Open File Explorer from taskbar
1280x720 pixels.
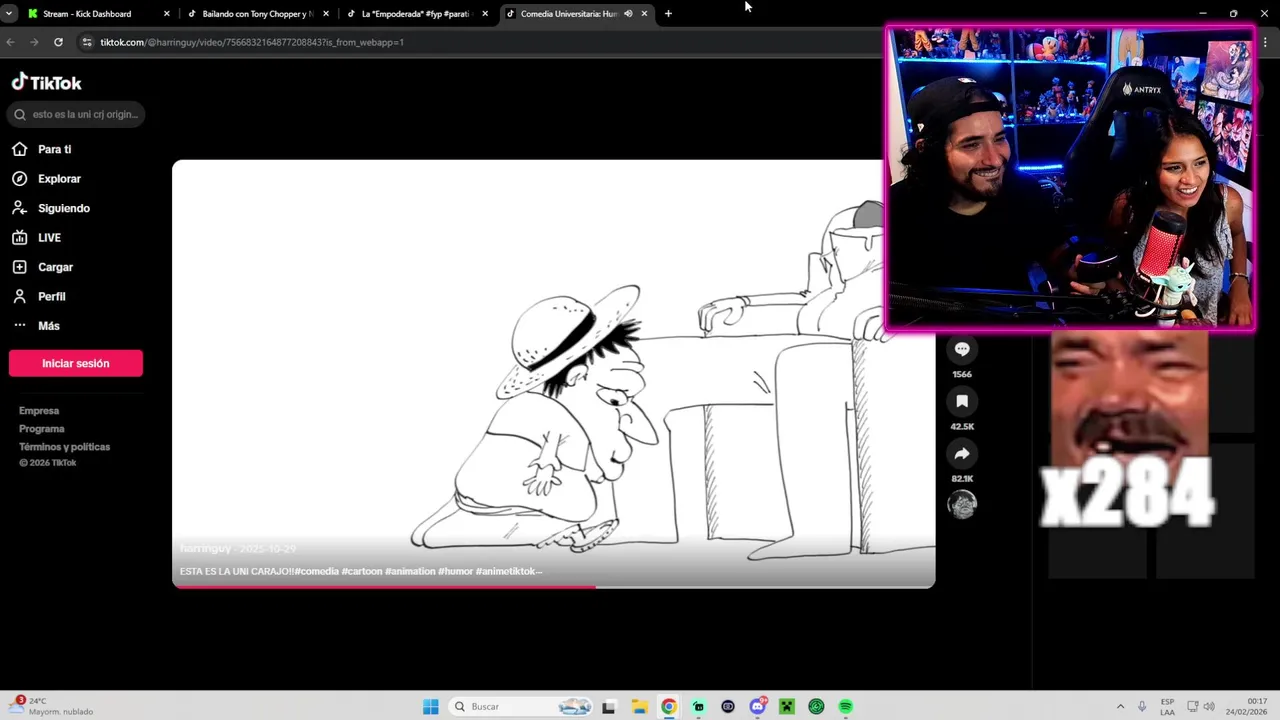click(x=639, y=707)
